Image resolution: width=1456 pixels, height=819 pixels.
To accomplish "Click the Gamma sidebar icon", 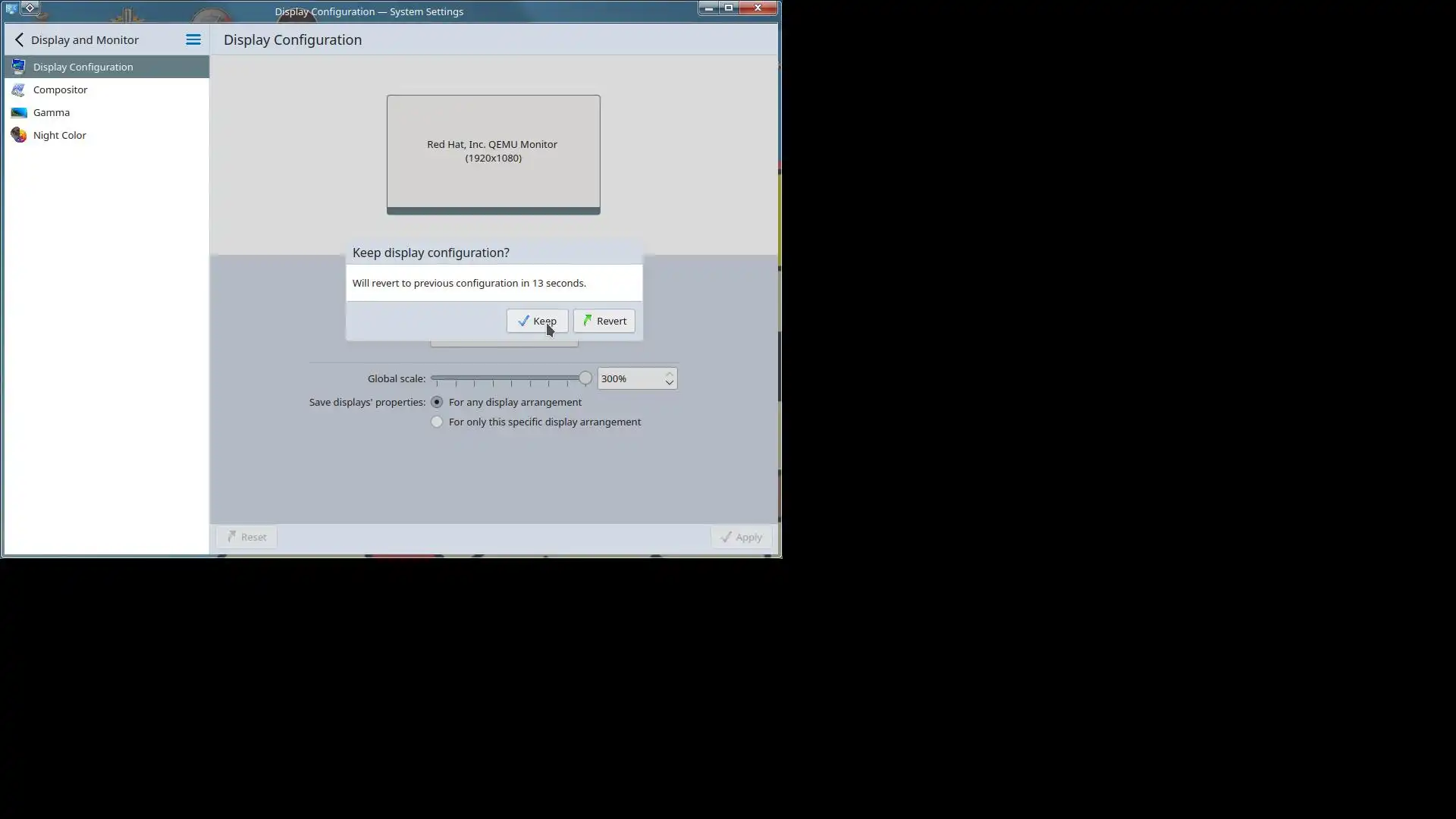I will pos(19,112).
